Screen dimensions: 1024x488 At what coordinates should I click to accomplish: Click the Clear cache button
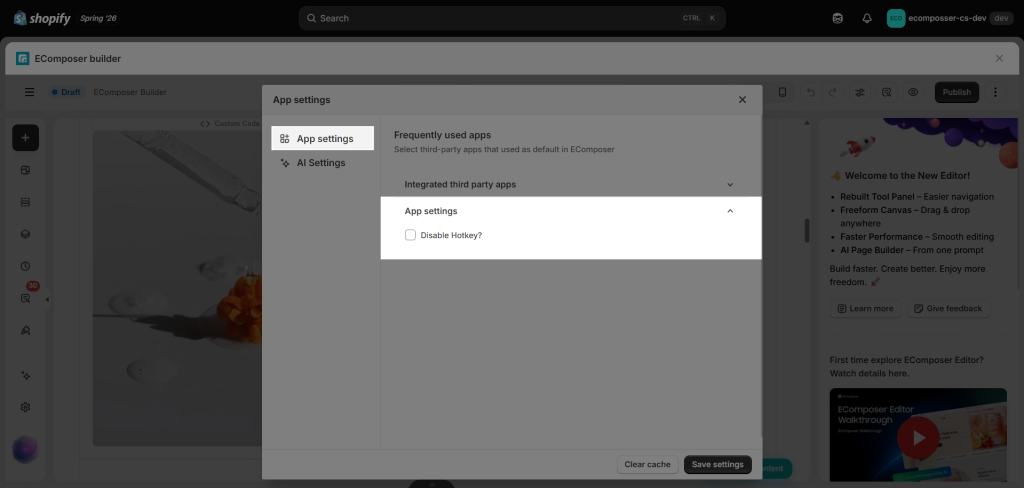click(x=647, y=464)
